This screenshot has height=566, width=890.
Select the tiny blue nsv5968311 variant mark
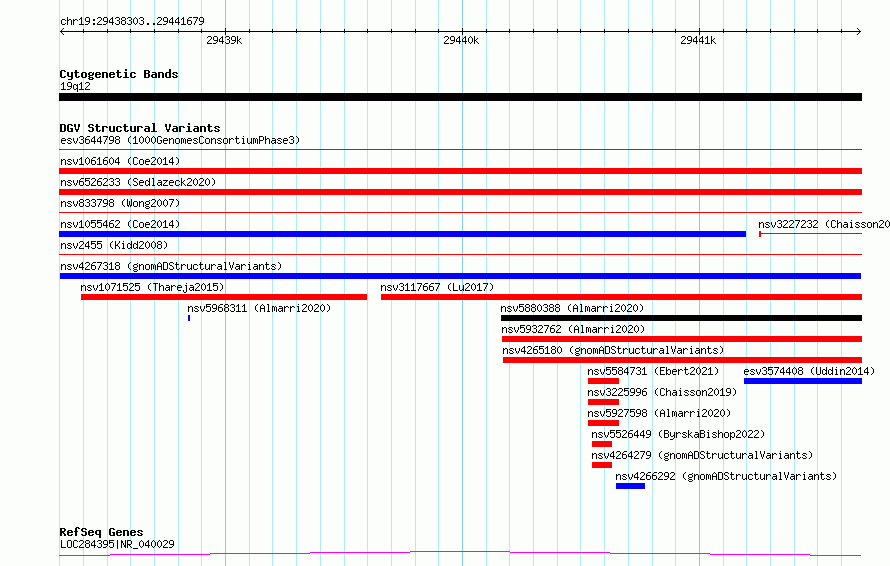[189, 318]
